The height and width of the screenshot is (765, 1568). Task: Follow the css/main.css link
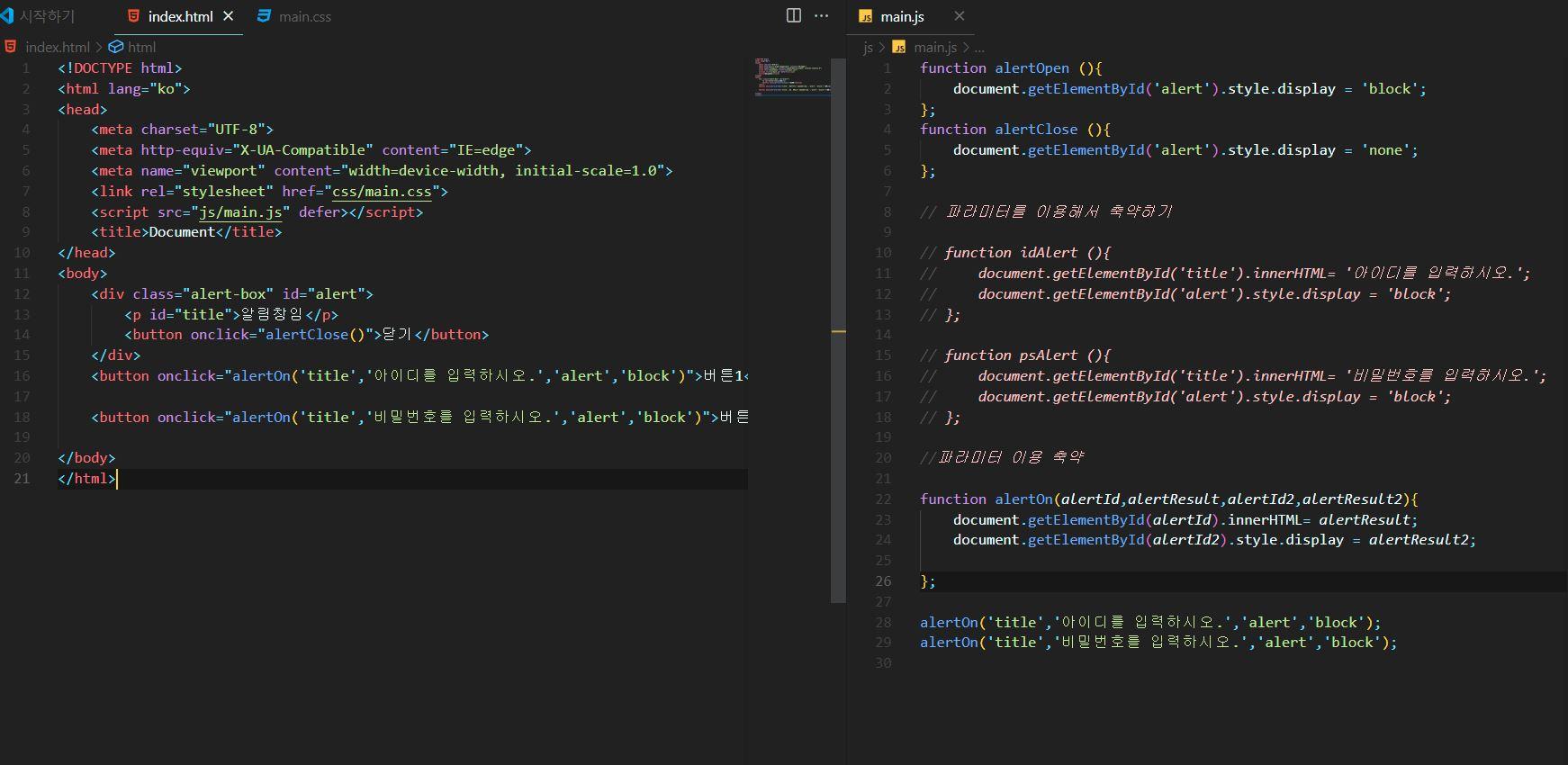[x=382, y=191]
